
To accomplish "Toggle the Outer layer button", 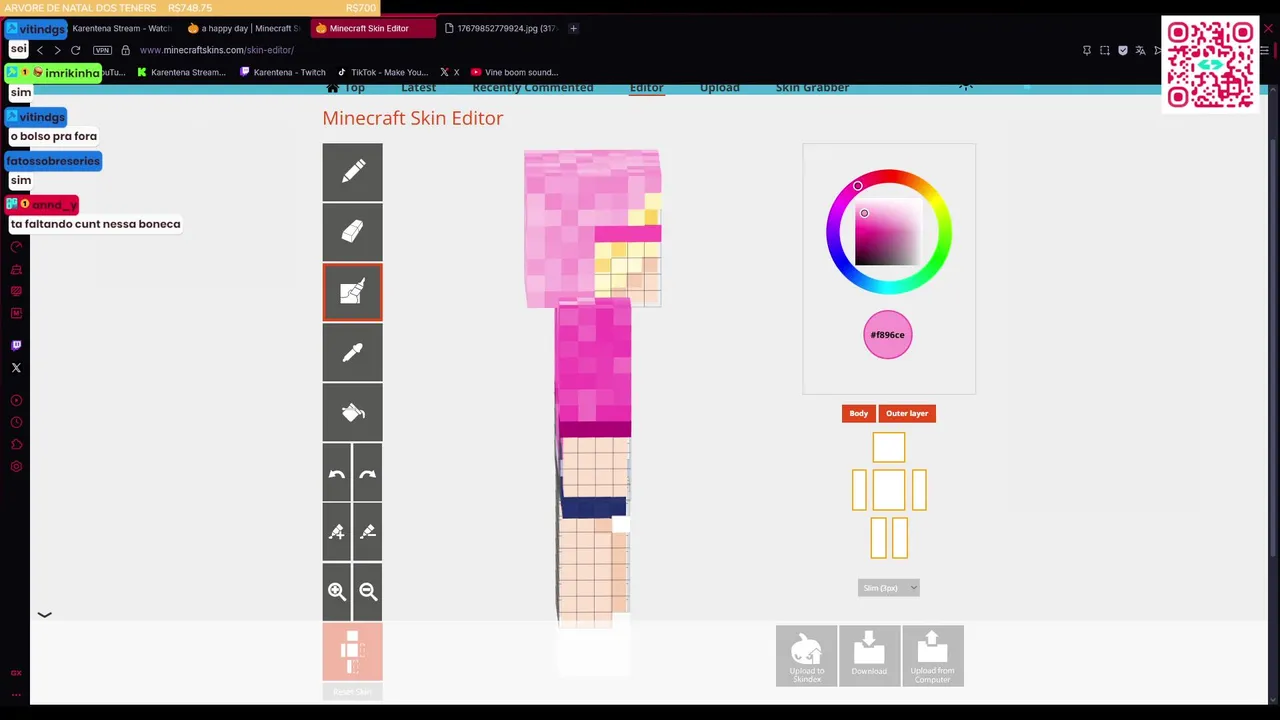I will [x=907, y=413].
